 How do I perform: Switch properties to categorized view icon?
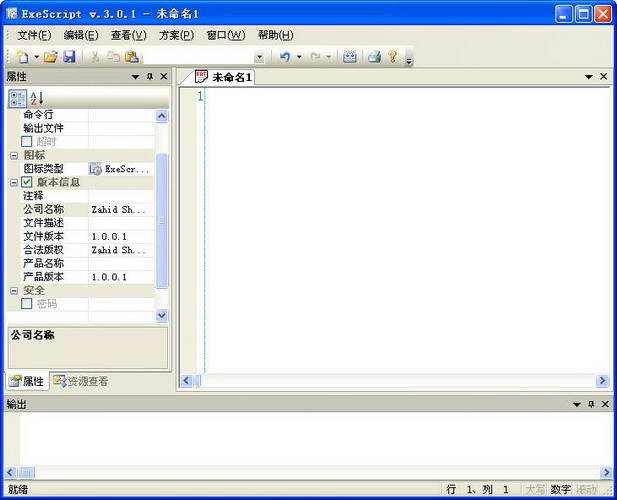(17, 99)
